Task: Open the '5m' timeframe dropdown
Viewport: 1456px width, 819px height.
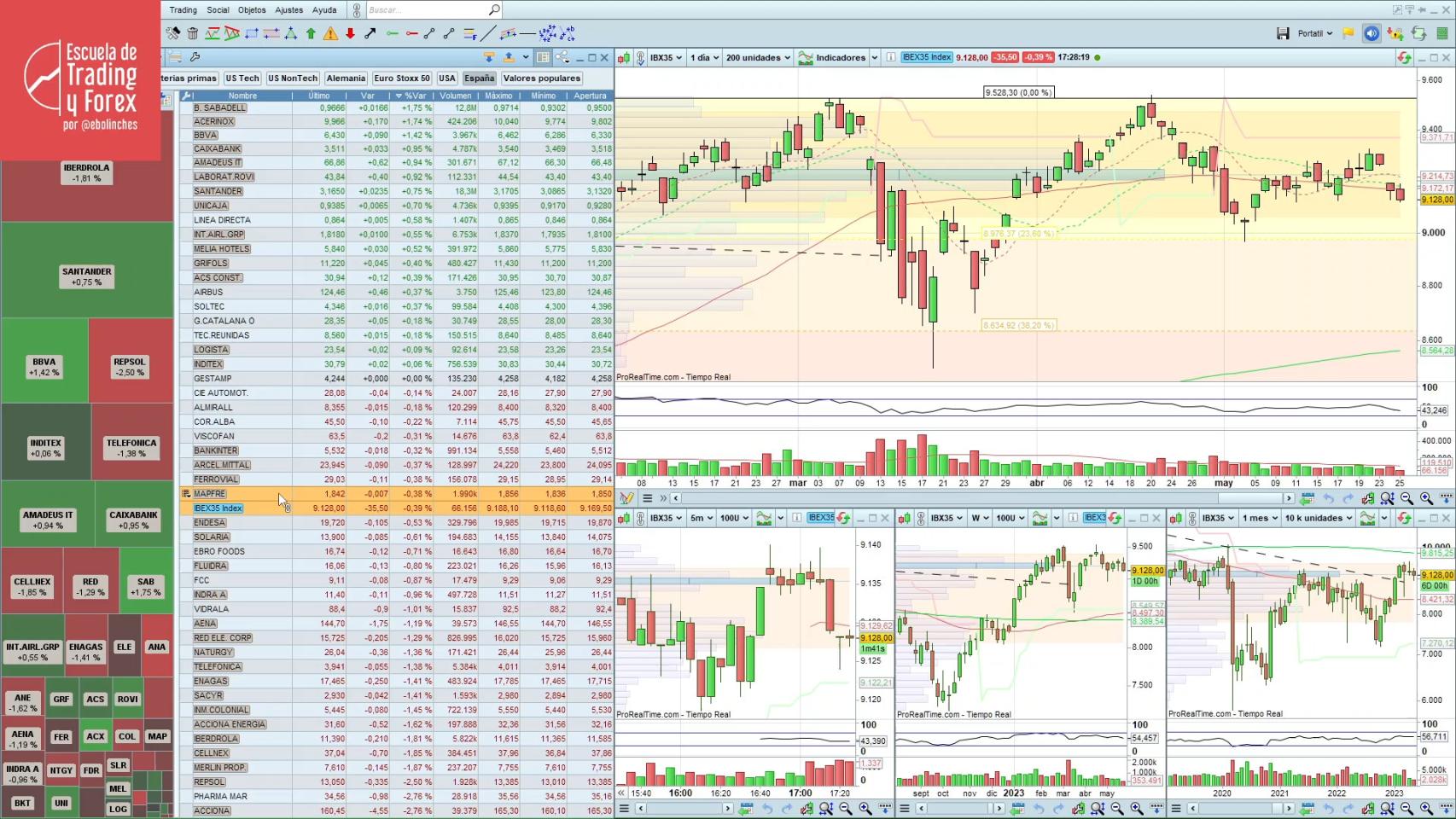Action: pos(702,518)
